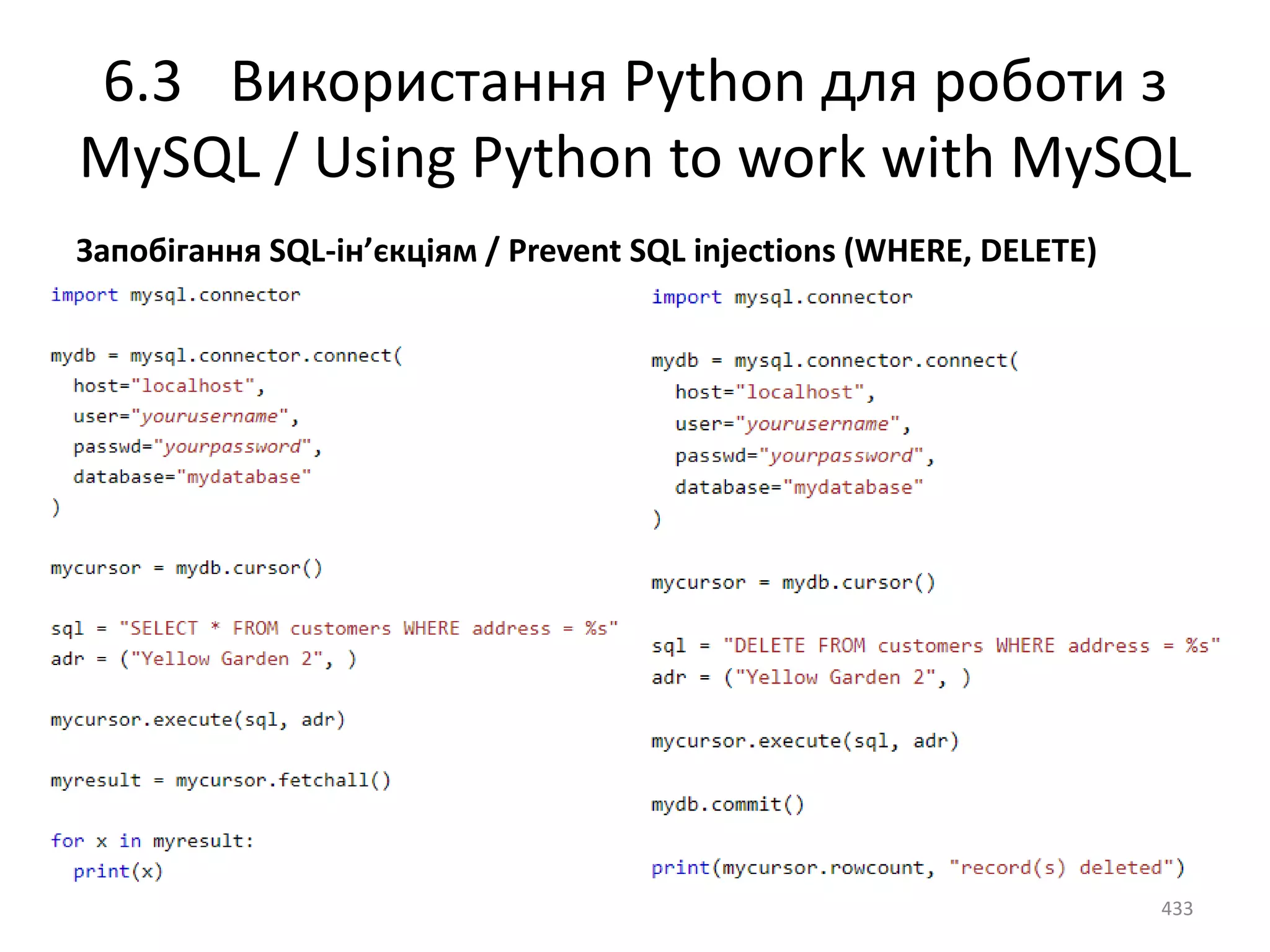Click the "mydb.commit()" line
The height and width of the screenshot is (952, 1270).
[727, 804]
